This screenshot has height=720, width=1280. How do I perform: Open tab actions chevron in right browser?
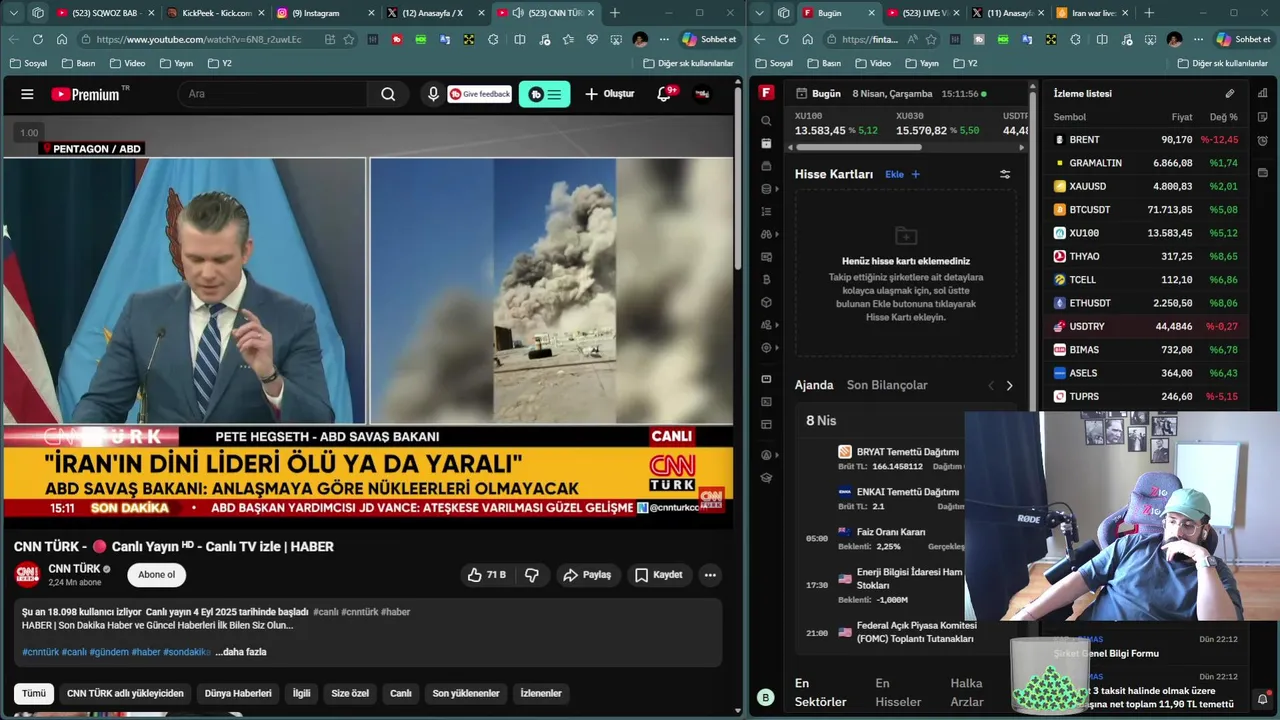tap(758, 13)
